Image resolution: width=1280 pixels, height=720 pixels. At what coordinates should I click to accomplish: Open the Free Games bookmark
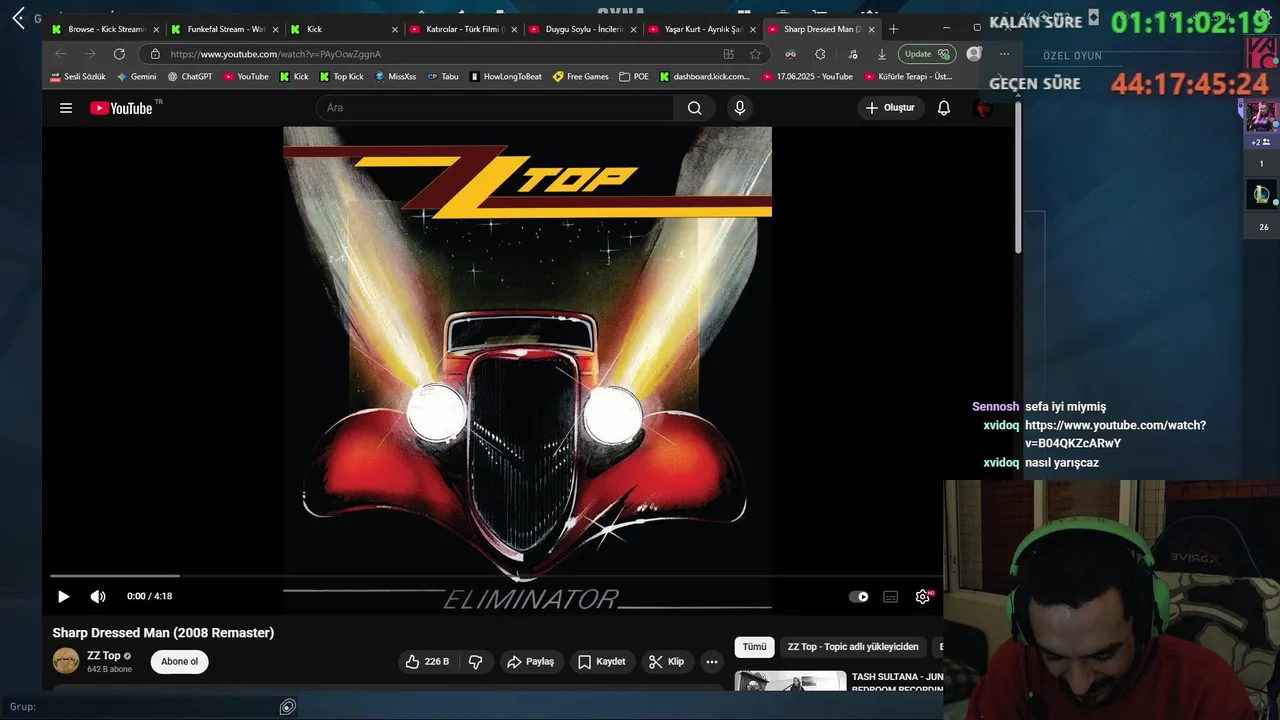point(581,76)
